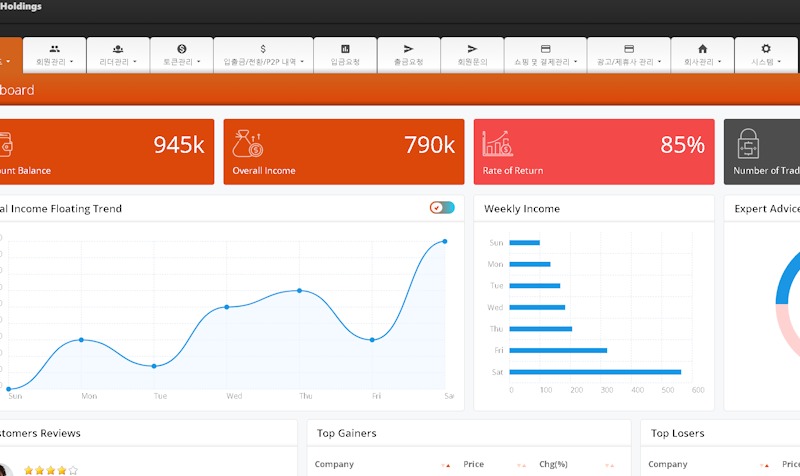The image size is (800, 476).
Task: Open the 회원관리 members menu
Action: pyautogui.click(x=54, y=55)
